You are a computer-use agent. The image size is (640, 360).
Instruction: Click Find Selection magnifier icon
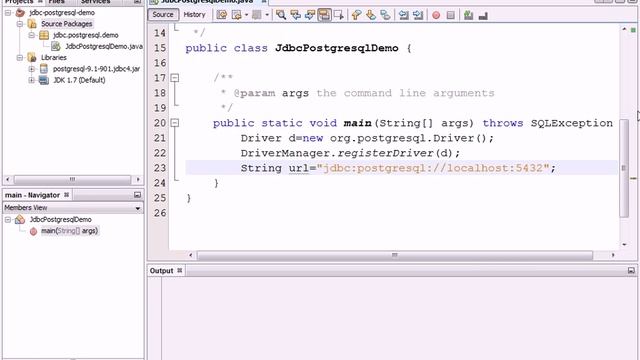[x=281, y=15]
